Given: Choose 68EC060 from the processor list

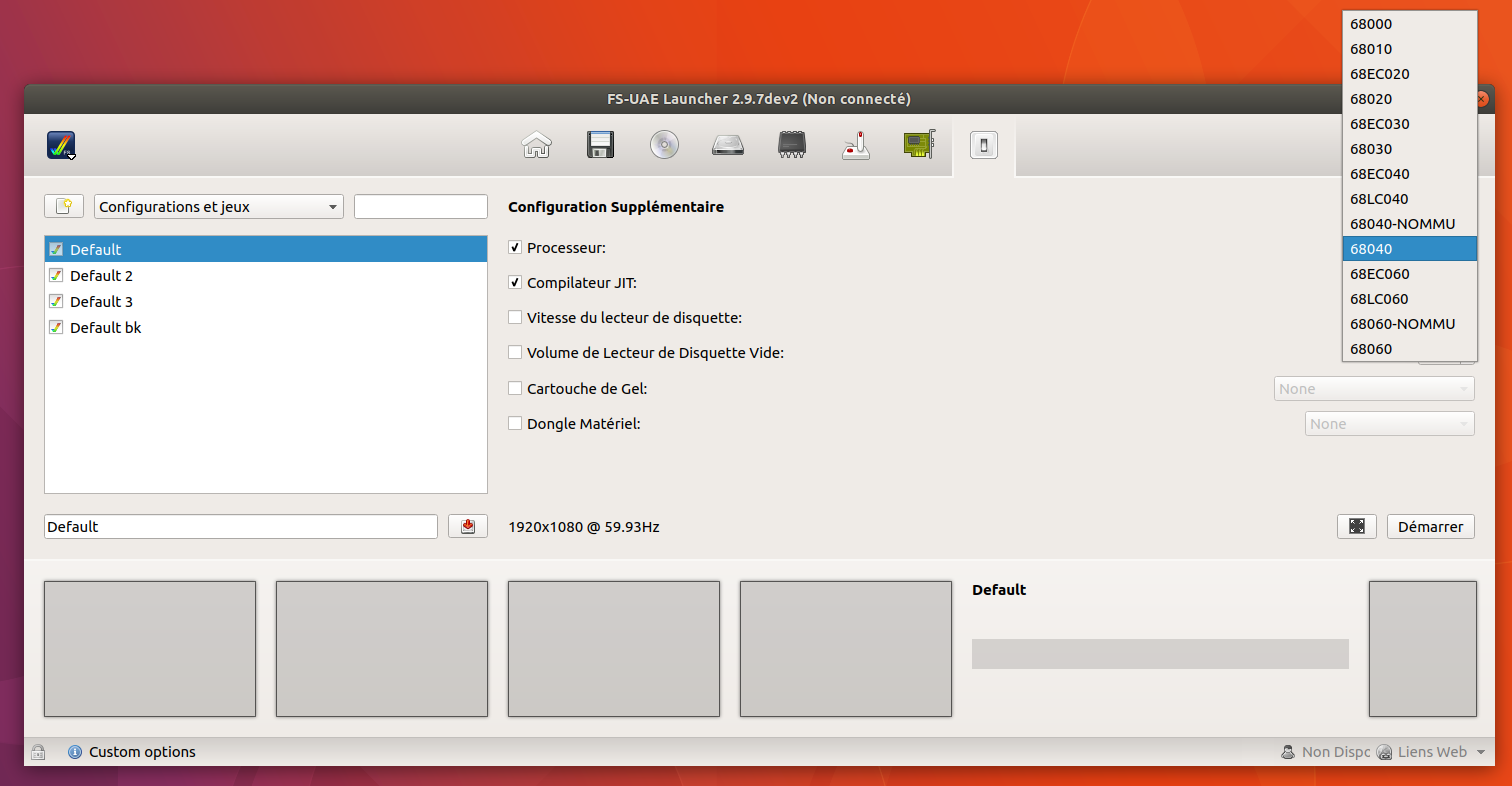Looking at the screenshot, I should tap(1410, 274).
